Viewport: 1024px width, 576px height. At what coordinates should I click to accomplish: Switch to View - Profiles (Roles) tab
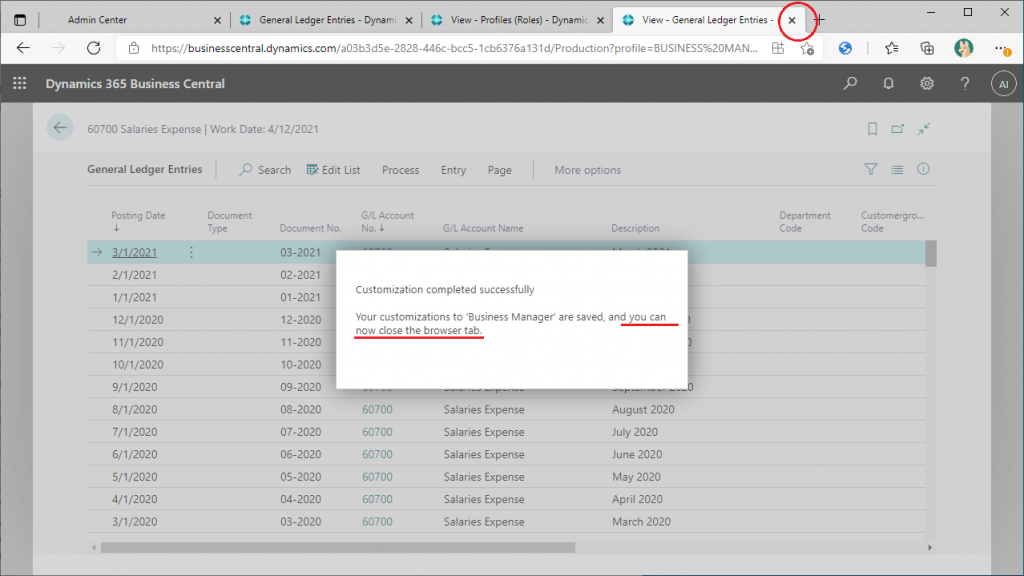519,20
